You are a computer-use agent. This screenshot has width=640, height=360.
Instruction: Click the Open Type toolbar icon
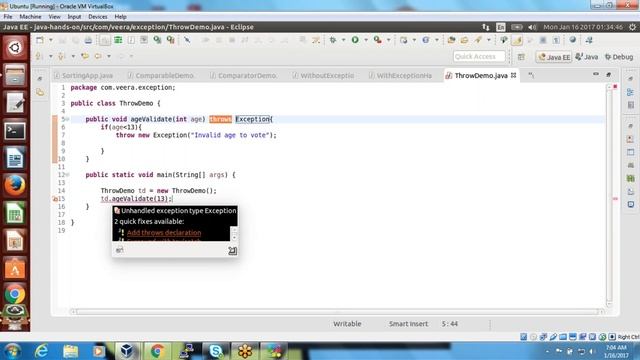(451, 40)
